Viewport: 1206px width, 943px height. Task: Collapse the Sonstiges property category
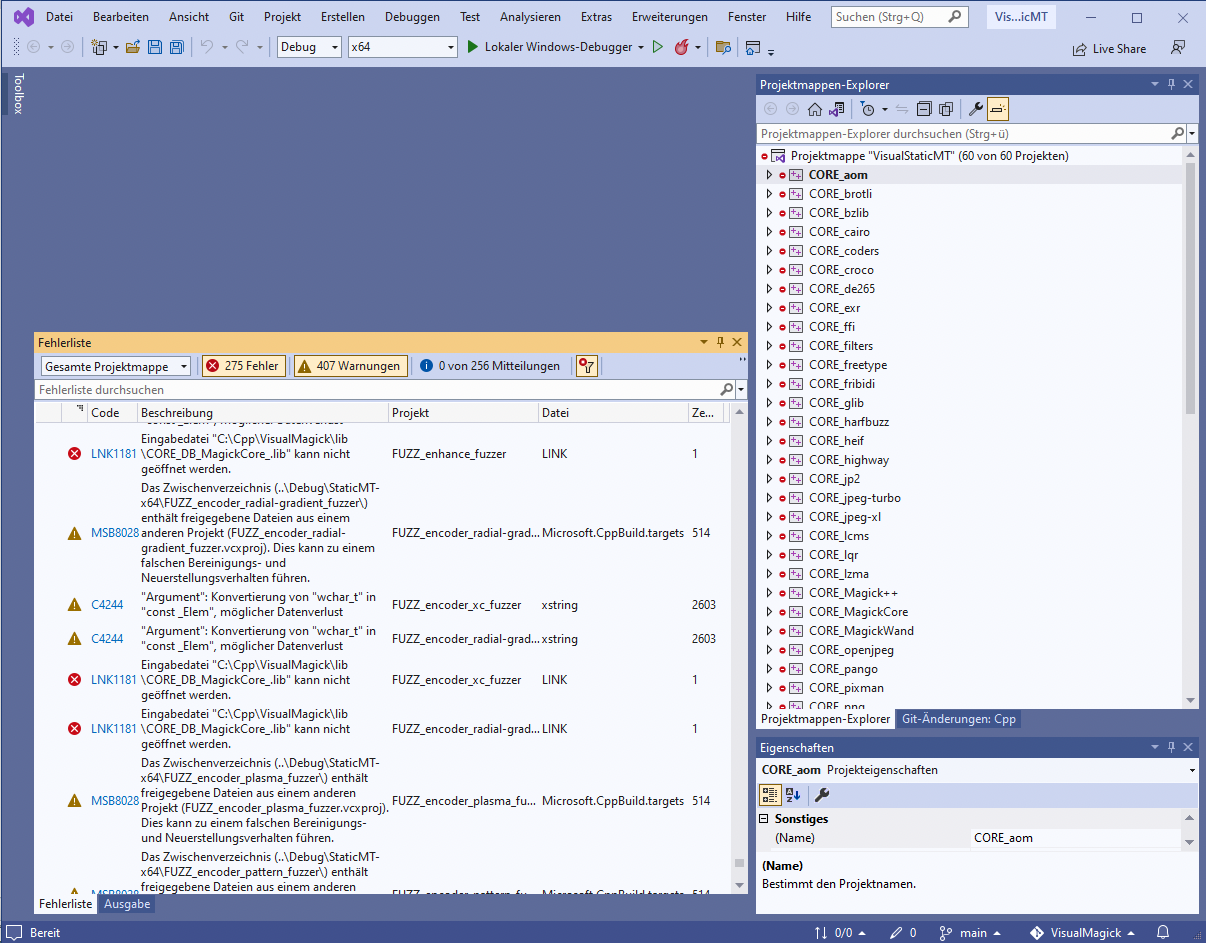(x=765, y=819)
